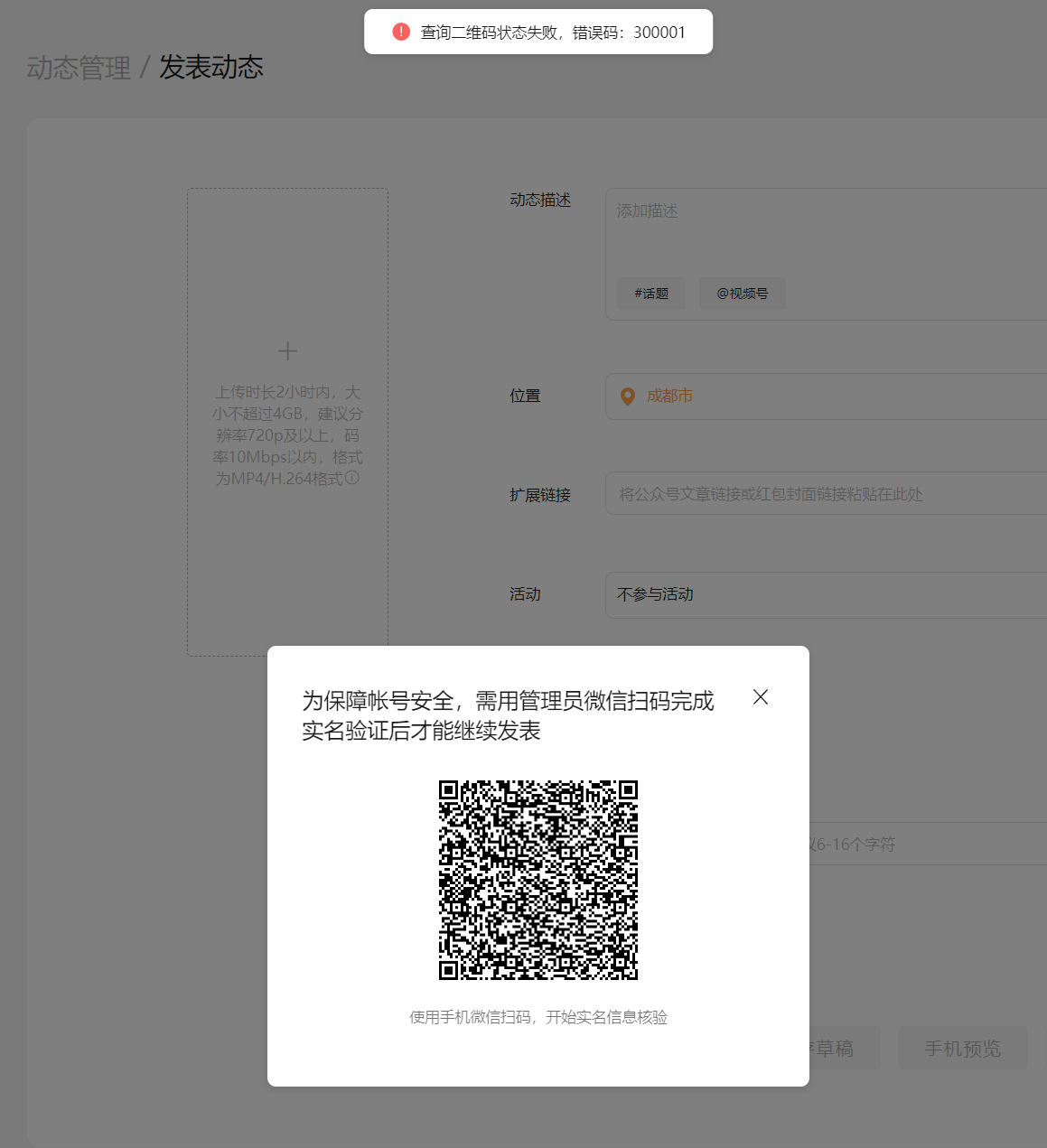Open the 不参与活动 activity dropdown
Screen dimensions: 1047x1148
[x=826, y=594]
